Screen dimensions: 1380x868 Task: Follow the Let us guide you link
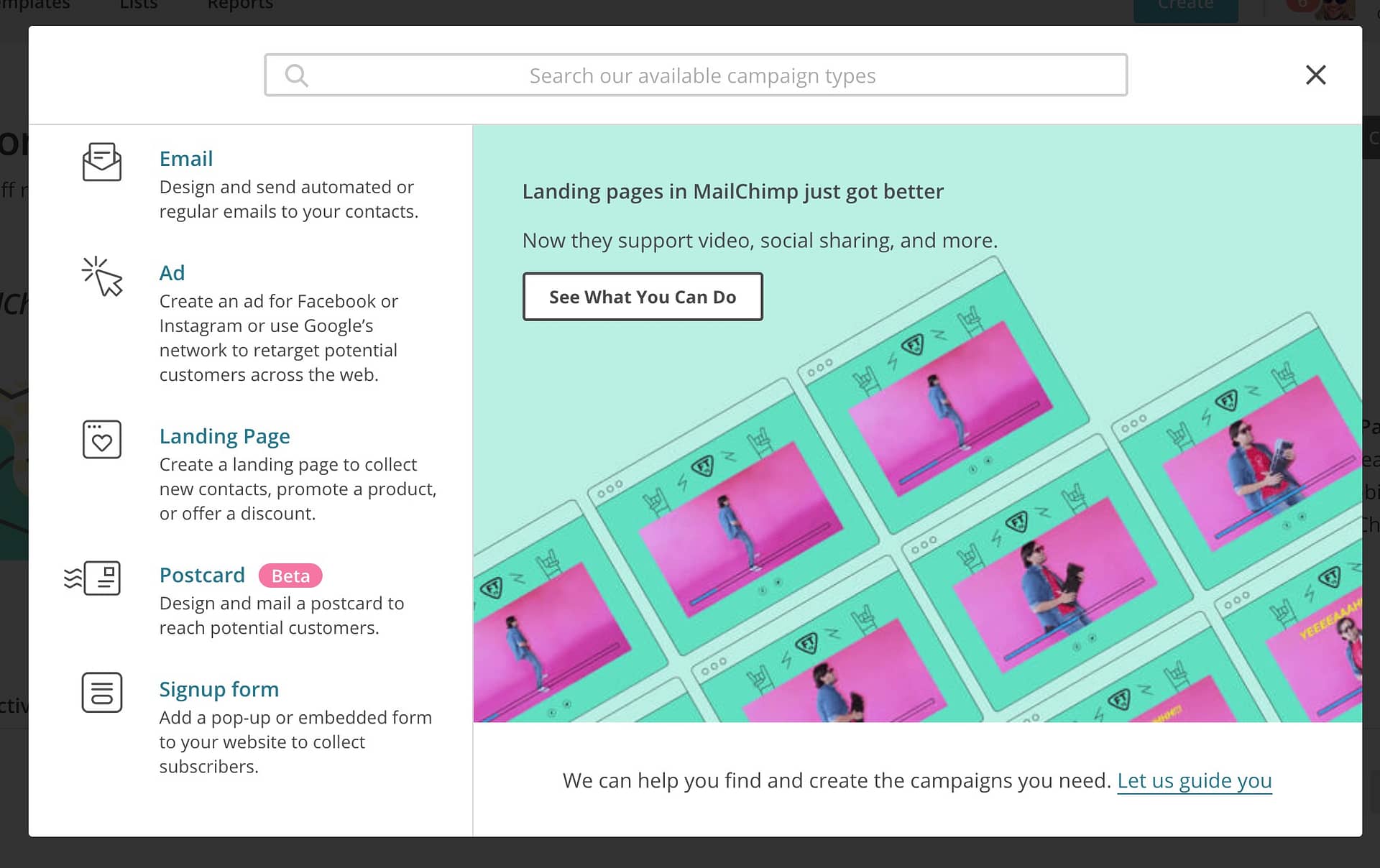[x=1195, y=780]
